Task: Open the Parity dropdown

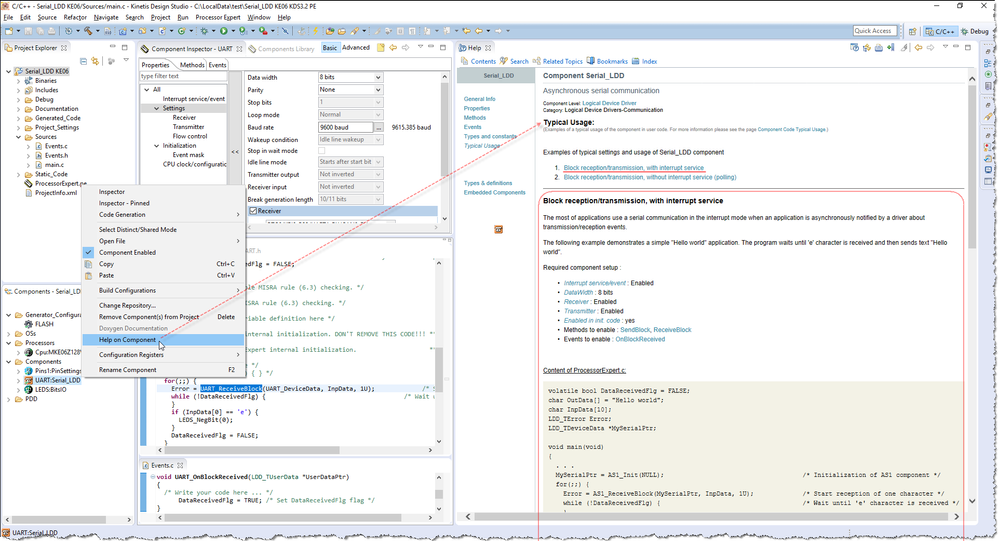Action: coord(350,90)
